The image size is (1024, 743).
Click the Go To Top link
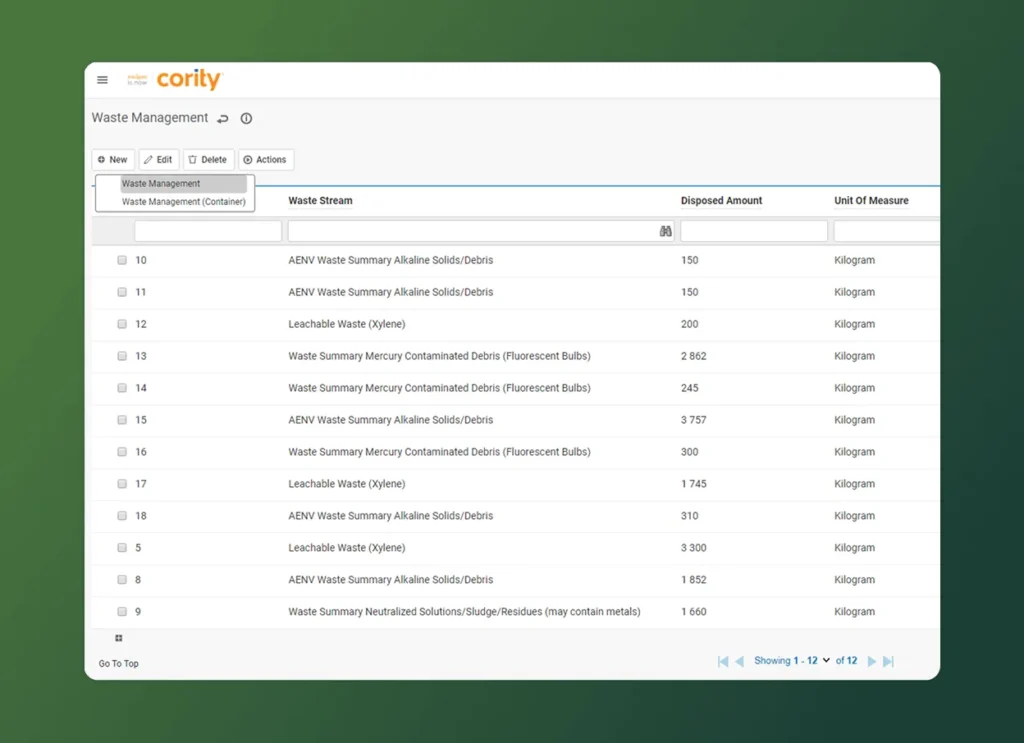[x=117, y=663]
